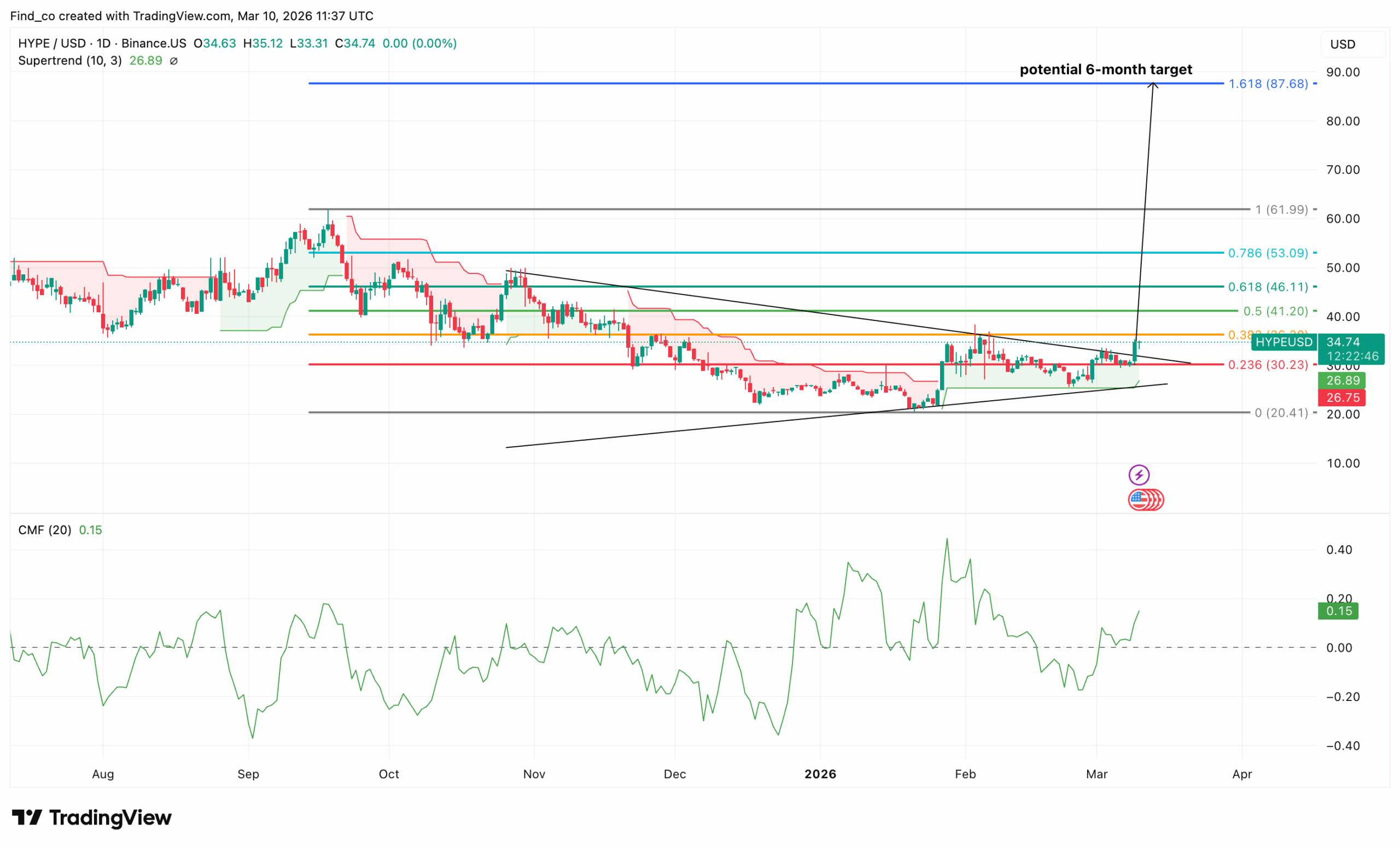Click the 1.618 (87.68) Fibonacci label
Viewport: 1400px width, 848px height.
(x=1268, y=84)
